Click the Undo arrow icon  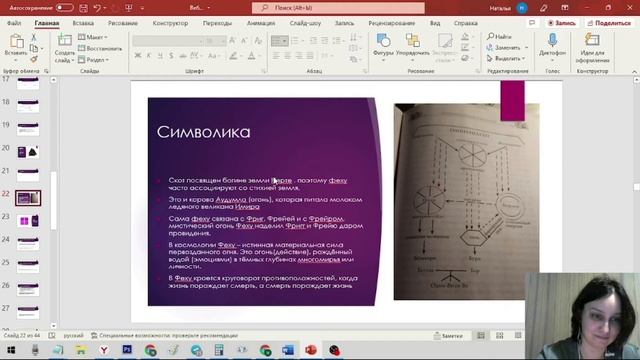pos(97,8)
